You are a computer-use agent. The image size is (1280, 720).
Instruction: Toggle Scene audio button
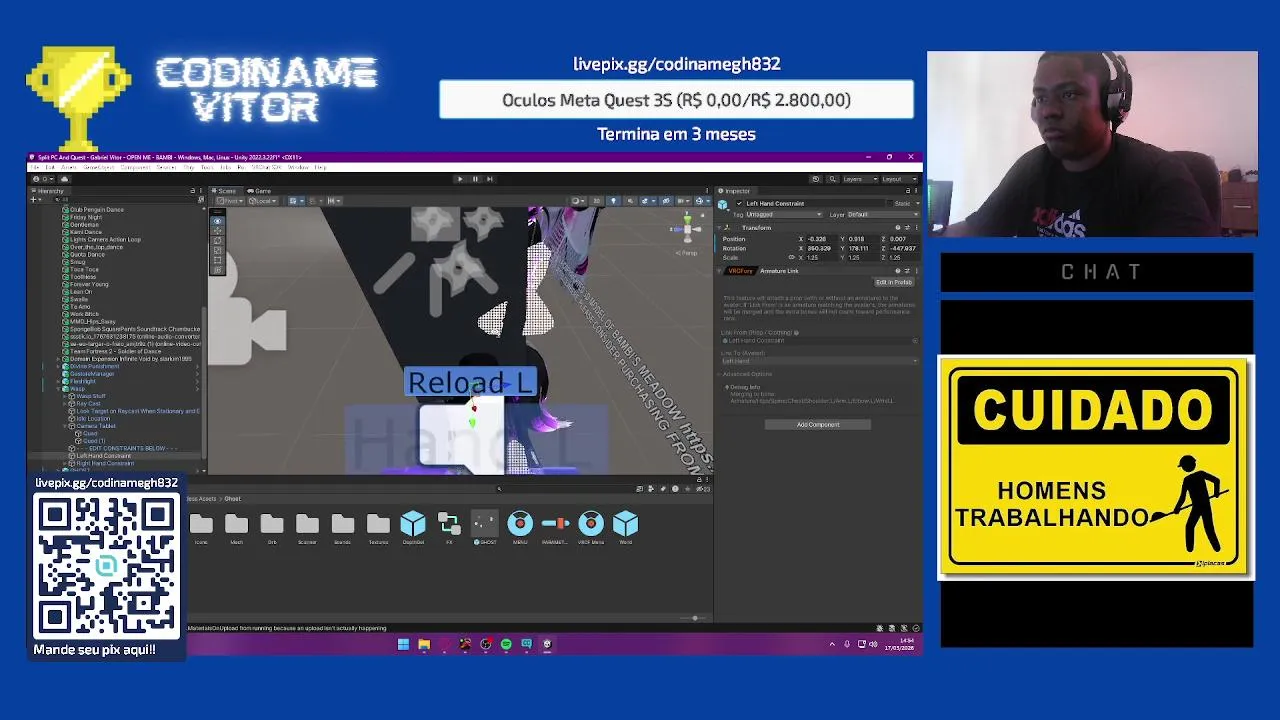point(630,200)
